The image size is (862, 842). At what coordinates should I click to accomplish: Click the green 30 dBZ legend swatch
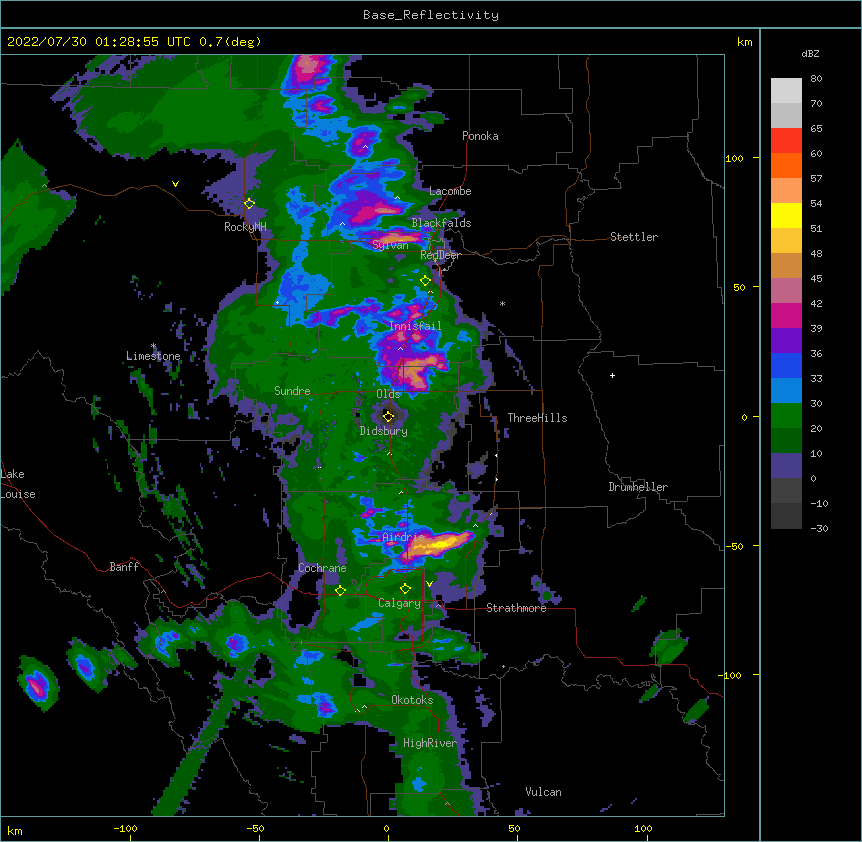786,416
